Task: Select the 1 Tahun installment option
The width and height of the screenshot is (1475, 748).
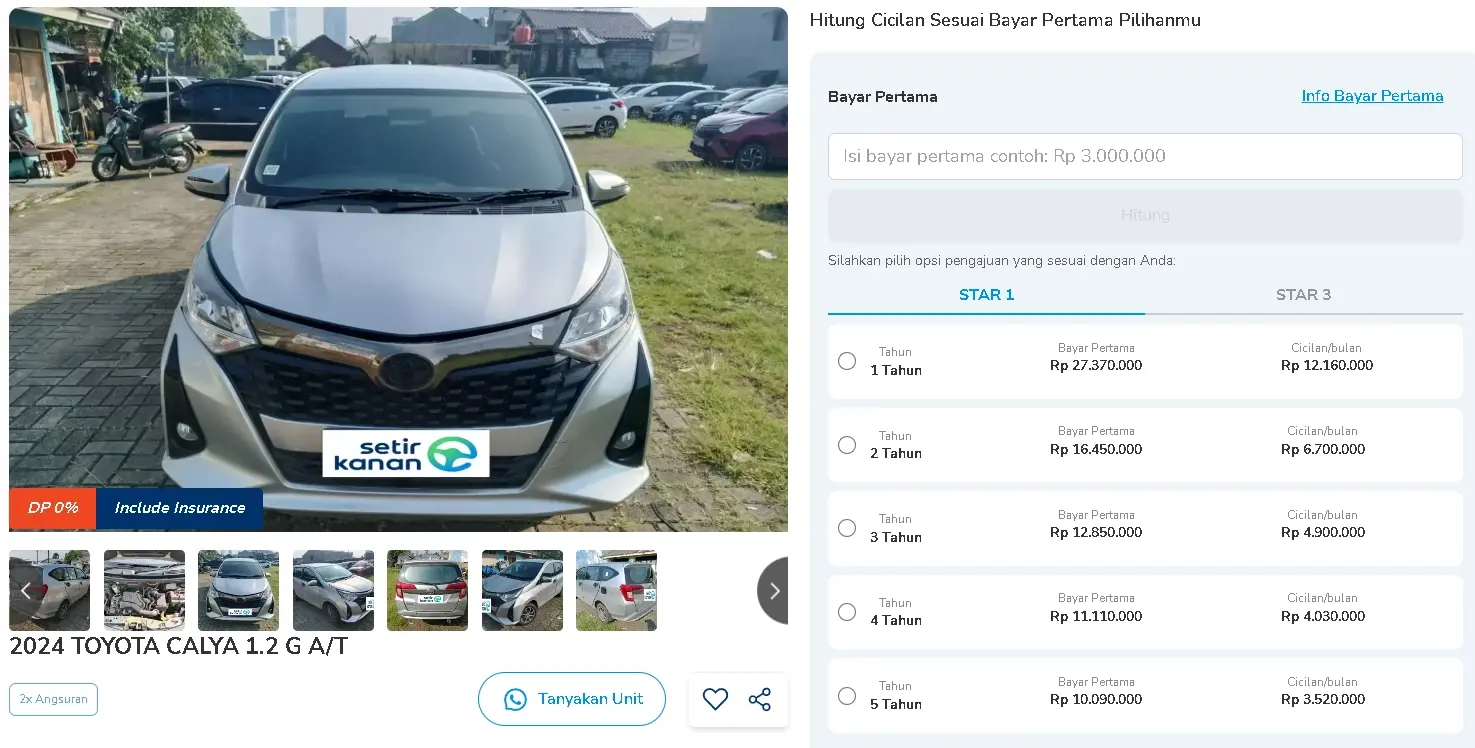Action: pos(847,361)
